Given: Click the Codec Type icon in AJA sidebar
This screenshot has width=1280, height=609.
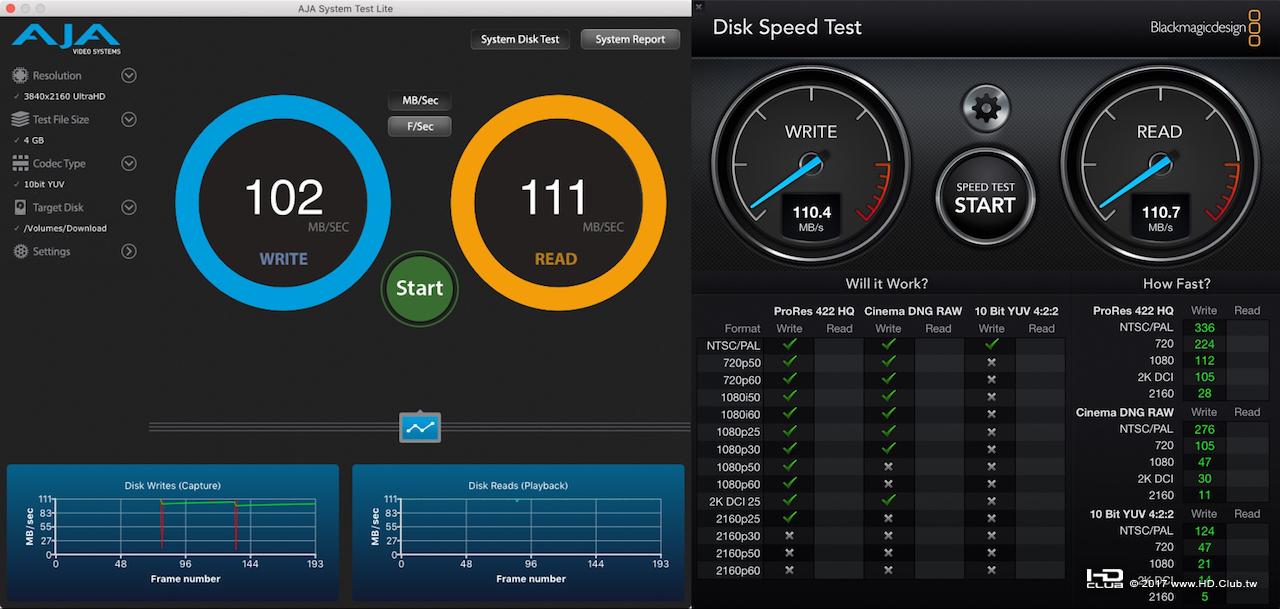Looking at the screenshot, I should coord(20,164).
